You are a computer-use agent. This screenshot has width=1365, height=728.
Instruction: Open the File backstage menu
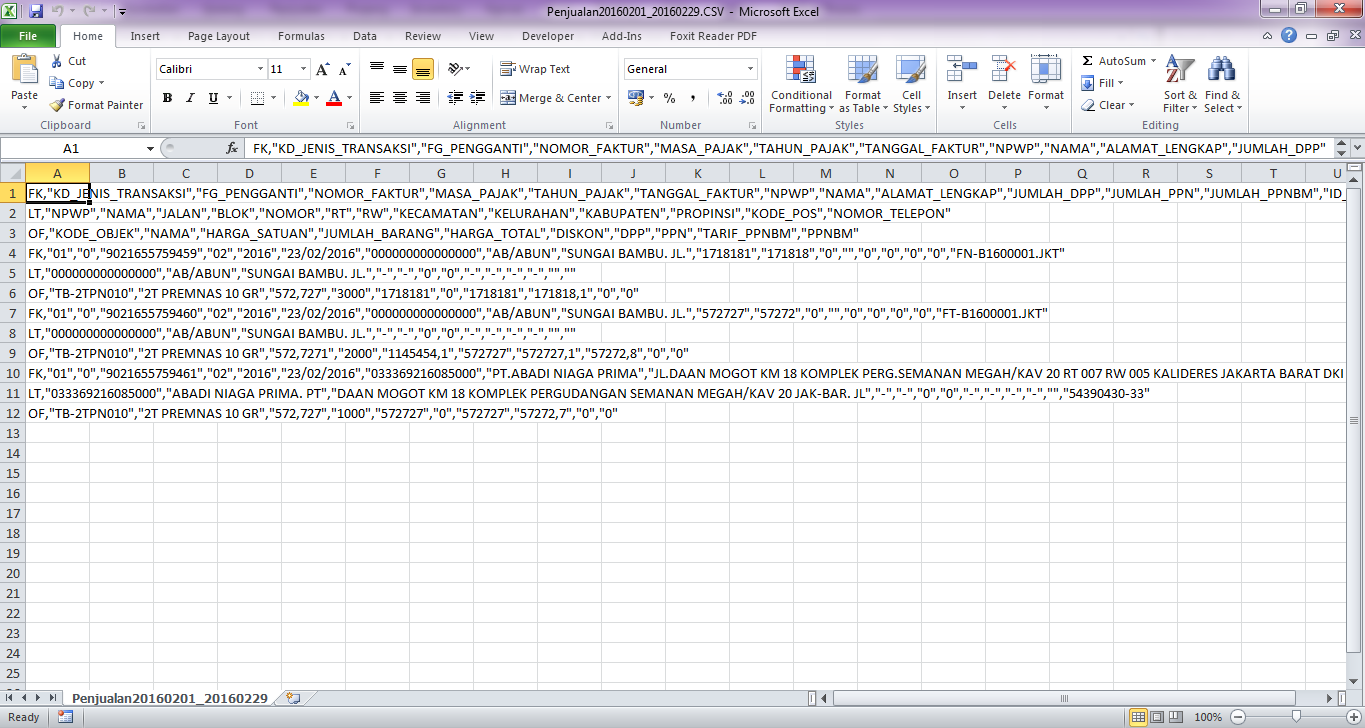coord(28,36)
